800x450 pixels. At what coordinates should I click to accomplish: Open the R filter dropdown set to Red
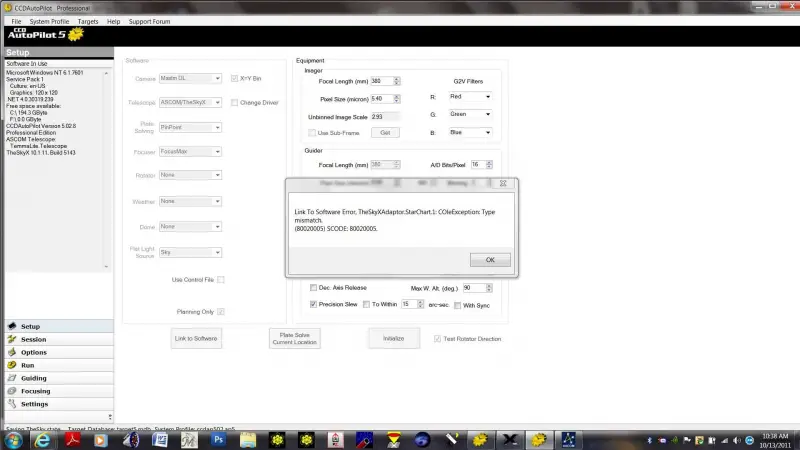pos(470,96)
